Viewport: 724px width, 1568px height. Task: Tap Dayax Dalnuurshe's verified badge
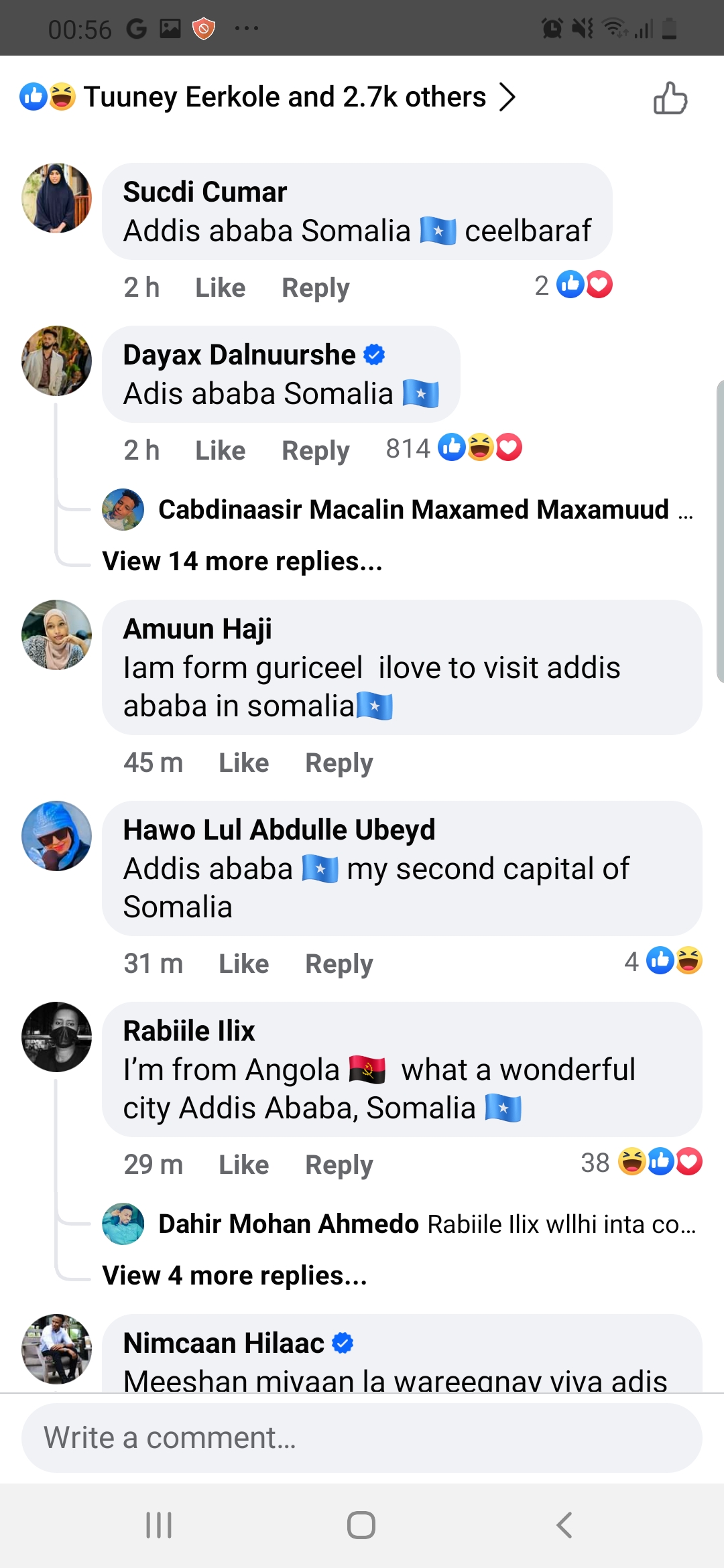(x=374, y=354)
